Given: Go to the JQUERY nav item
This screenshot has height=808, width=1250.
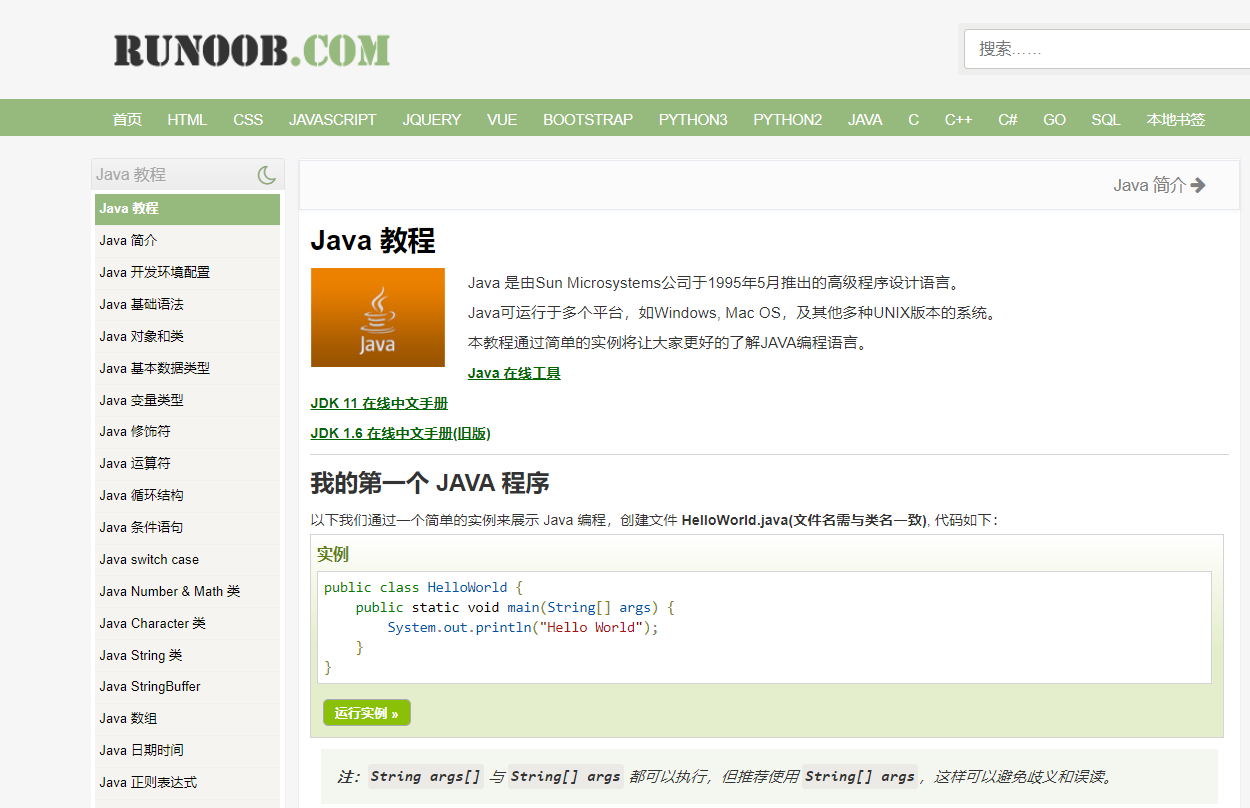Looking at the screenshot, I should [x=432, y=119].
